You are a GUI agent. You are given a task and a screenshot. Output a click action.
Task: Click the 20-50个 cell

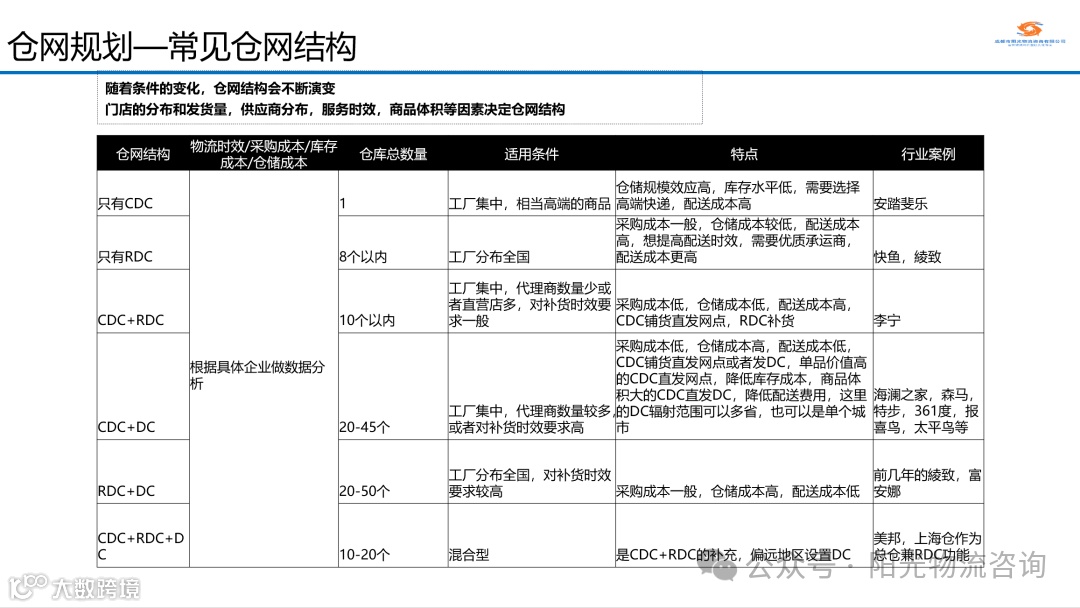click(393, 472)
